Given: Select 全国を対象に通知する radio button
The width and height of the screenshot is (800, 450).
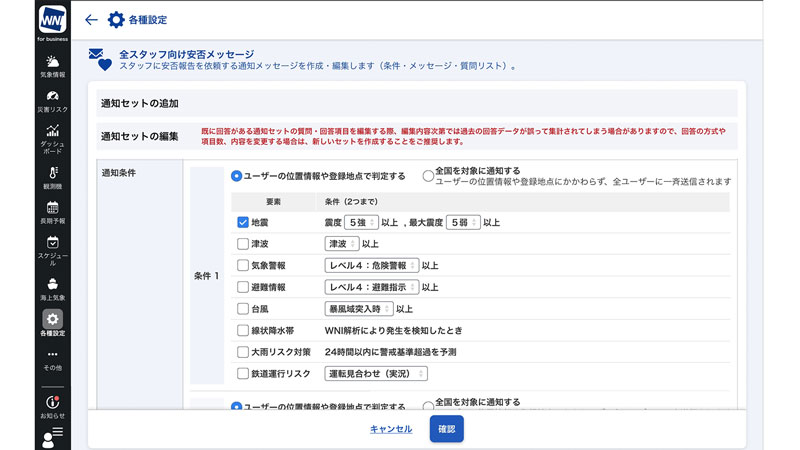Looking at the screenshot, I should click(428, 176).
